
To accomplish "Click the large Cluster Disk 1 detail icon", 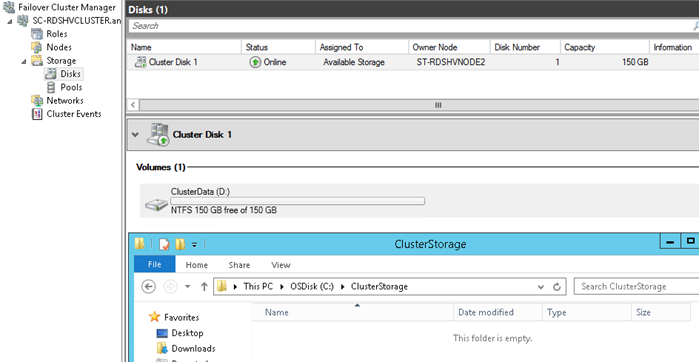I will click(x=158, y=135).
